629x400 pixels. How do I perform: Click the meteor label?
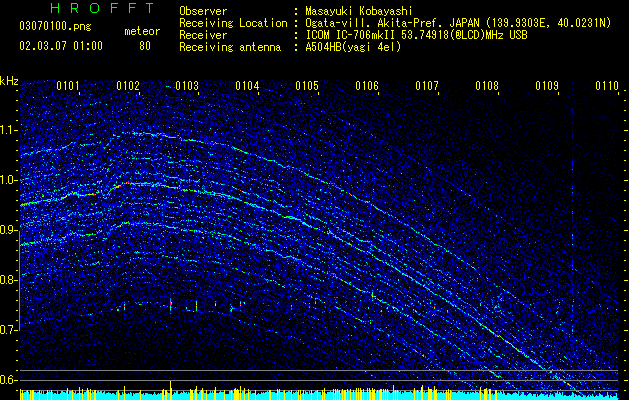pos(142,31)
